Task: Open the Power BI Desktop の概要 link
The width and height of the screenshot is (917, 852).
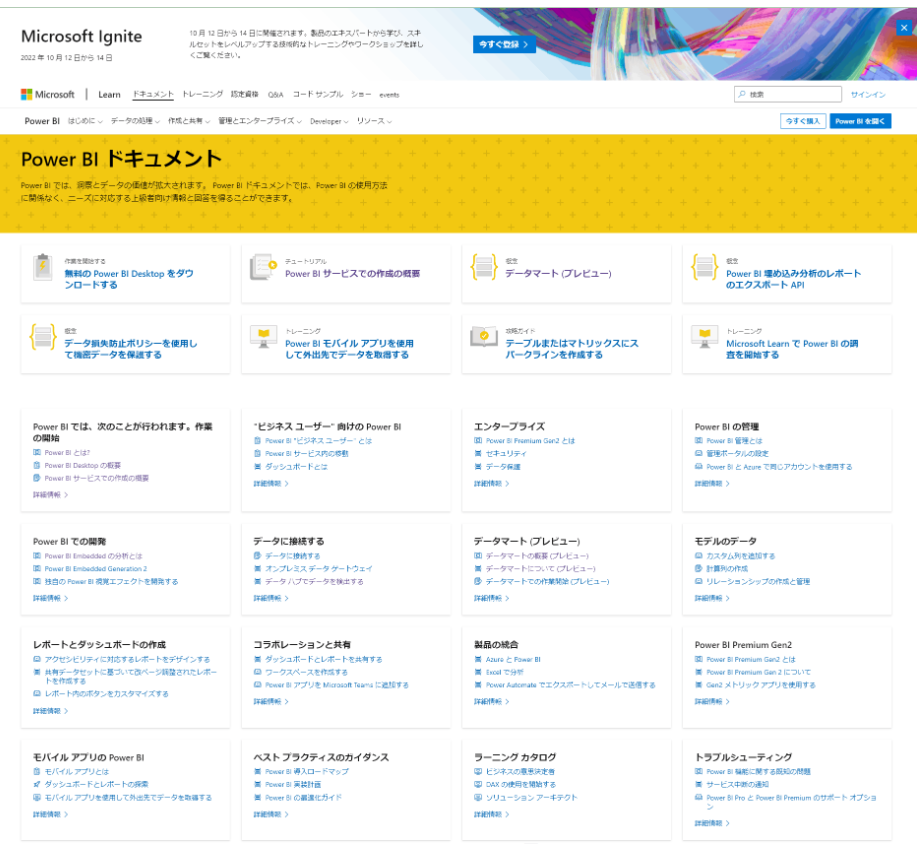Action: pyautogui.click(x=82, y=465)
